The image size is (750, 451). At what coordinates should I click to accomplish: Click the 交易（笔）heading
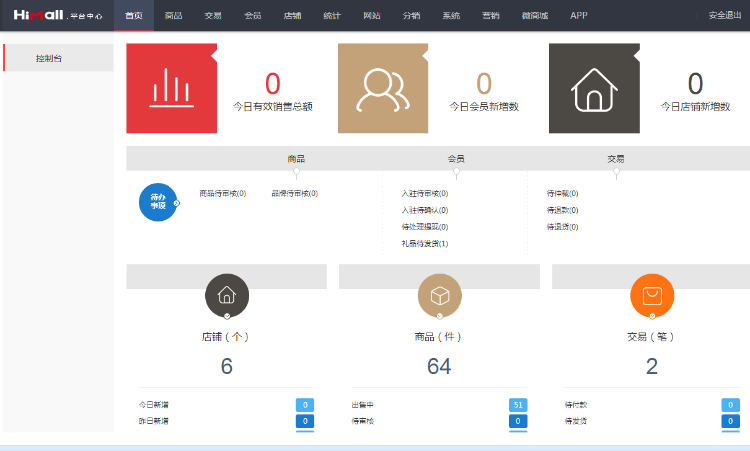coord(651,337)
